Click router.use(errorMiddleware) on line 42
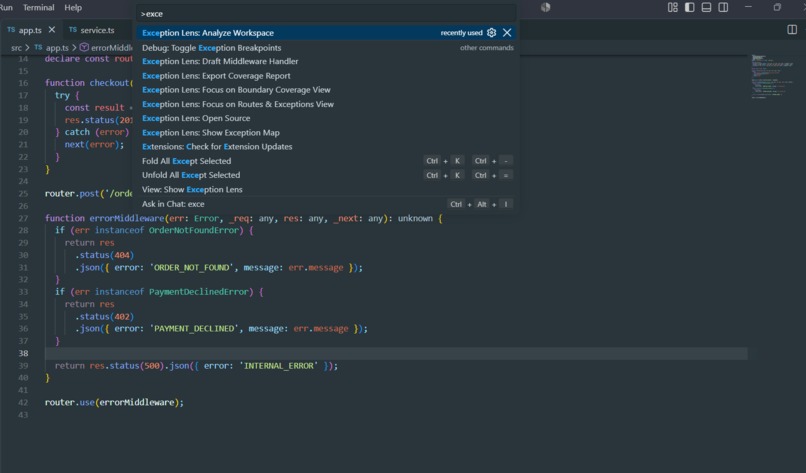 coord(114,402)
